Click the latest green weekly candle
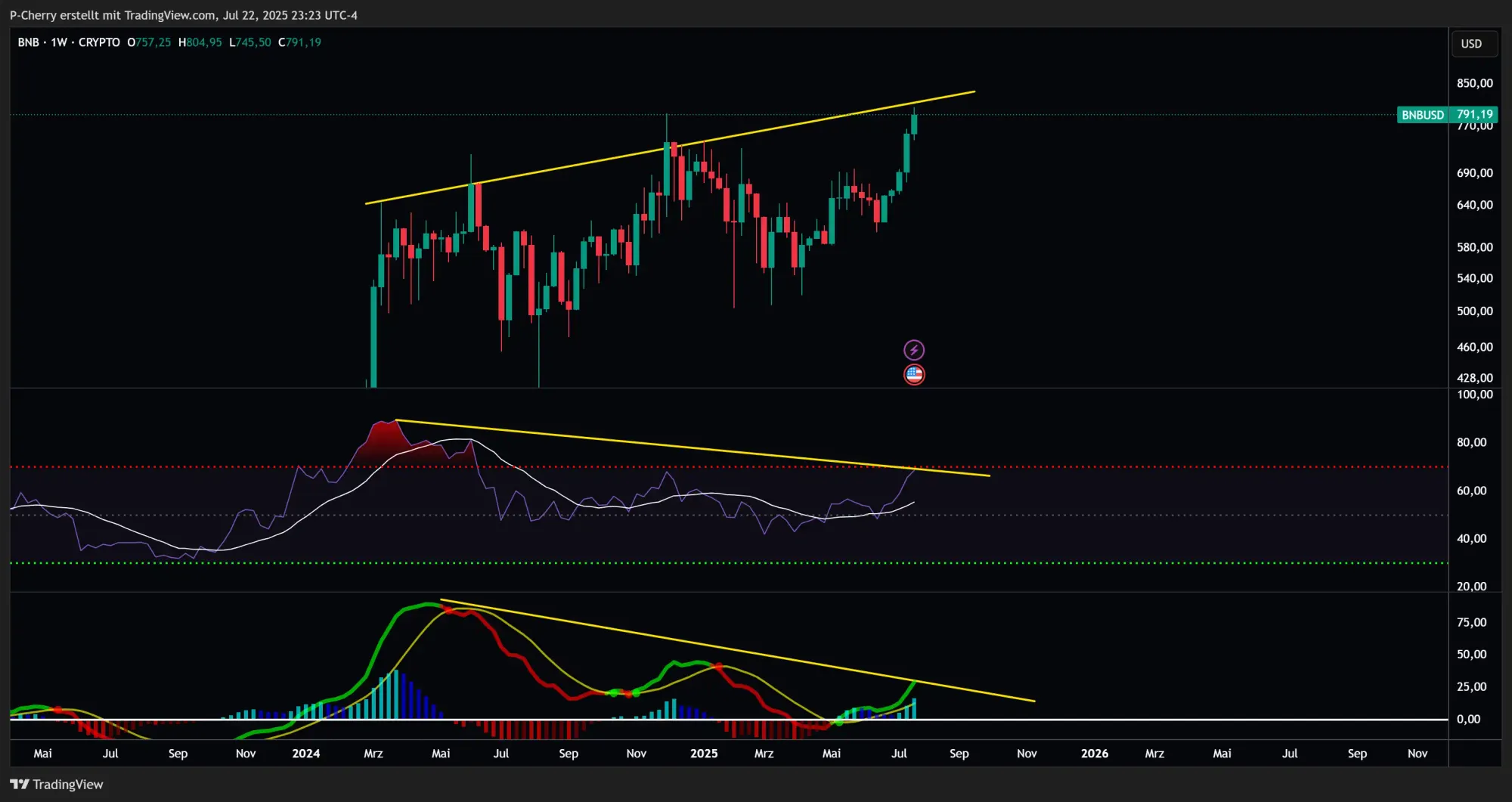Viewport: 1512px width, 802px height. coord(914,123)
